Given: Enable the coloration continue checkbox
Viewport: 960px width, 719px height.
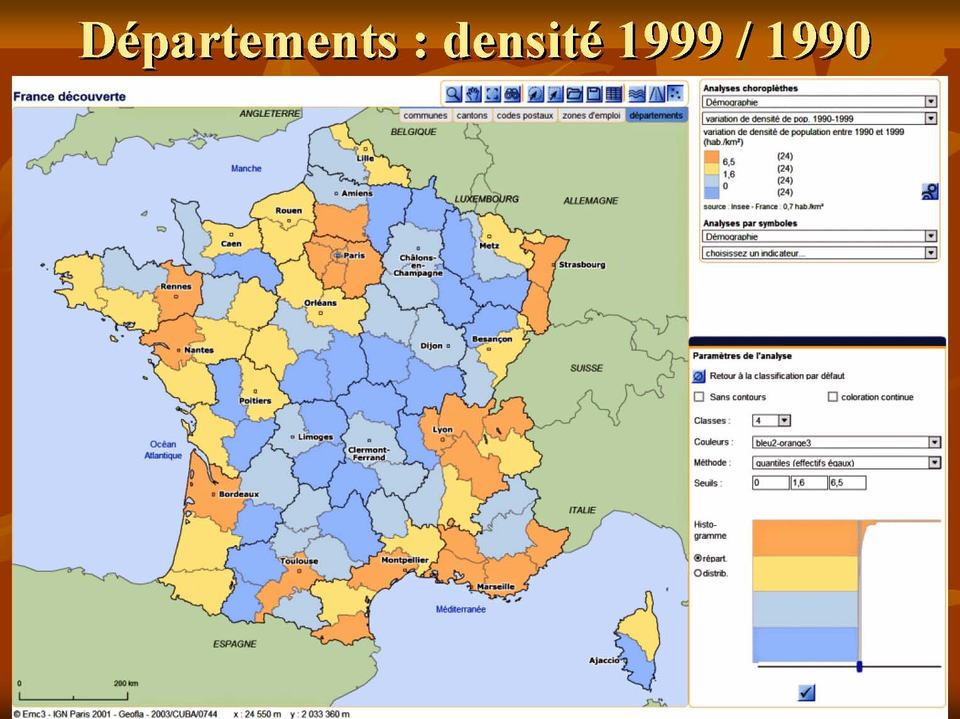Looking at the screenshot, I should 832,397.
